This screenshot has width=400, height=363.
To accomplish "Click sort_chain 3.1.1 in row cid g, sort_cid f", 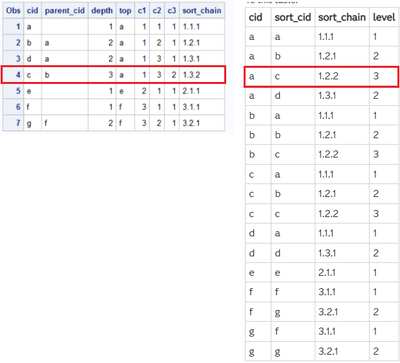I will point(327,331).
